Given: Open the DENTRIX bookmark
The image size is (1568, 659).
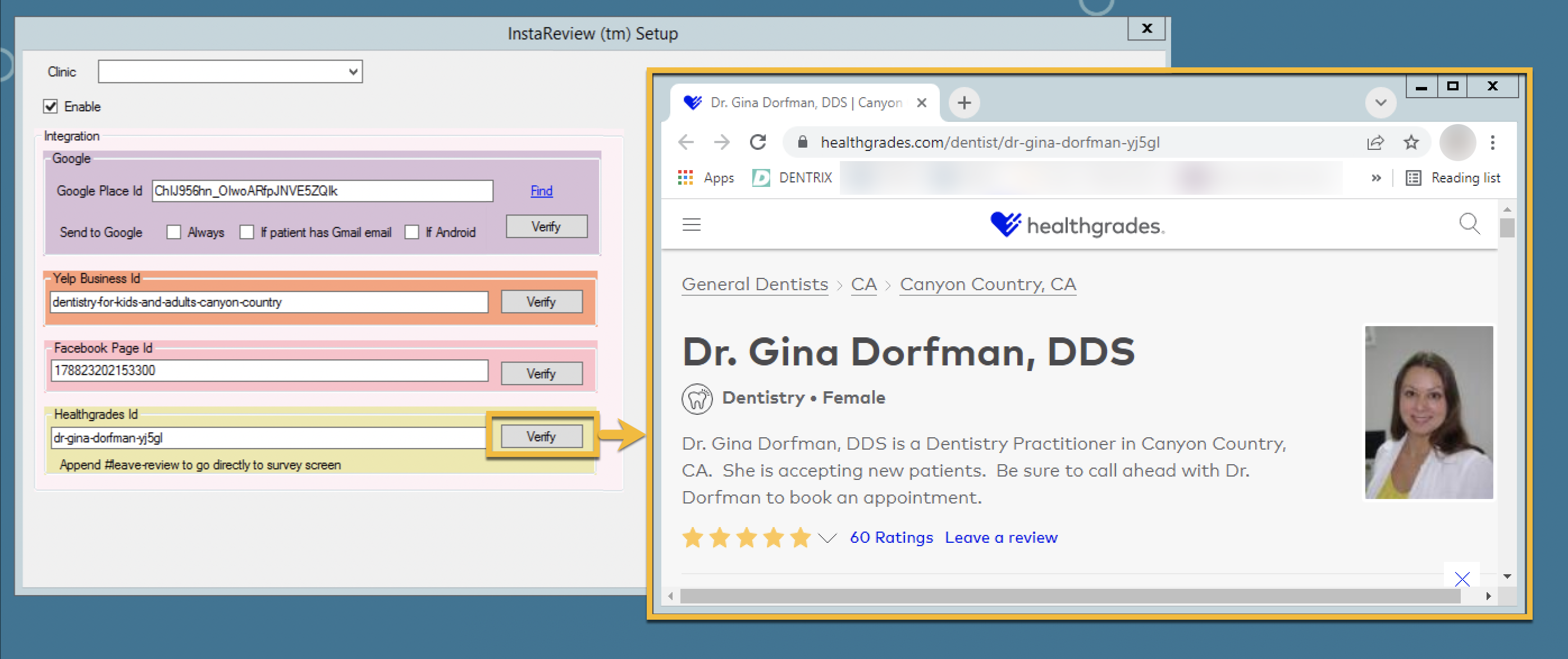Looking at the screenshot, I should click(793, 178).
